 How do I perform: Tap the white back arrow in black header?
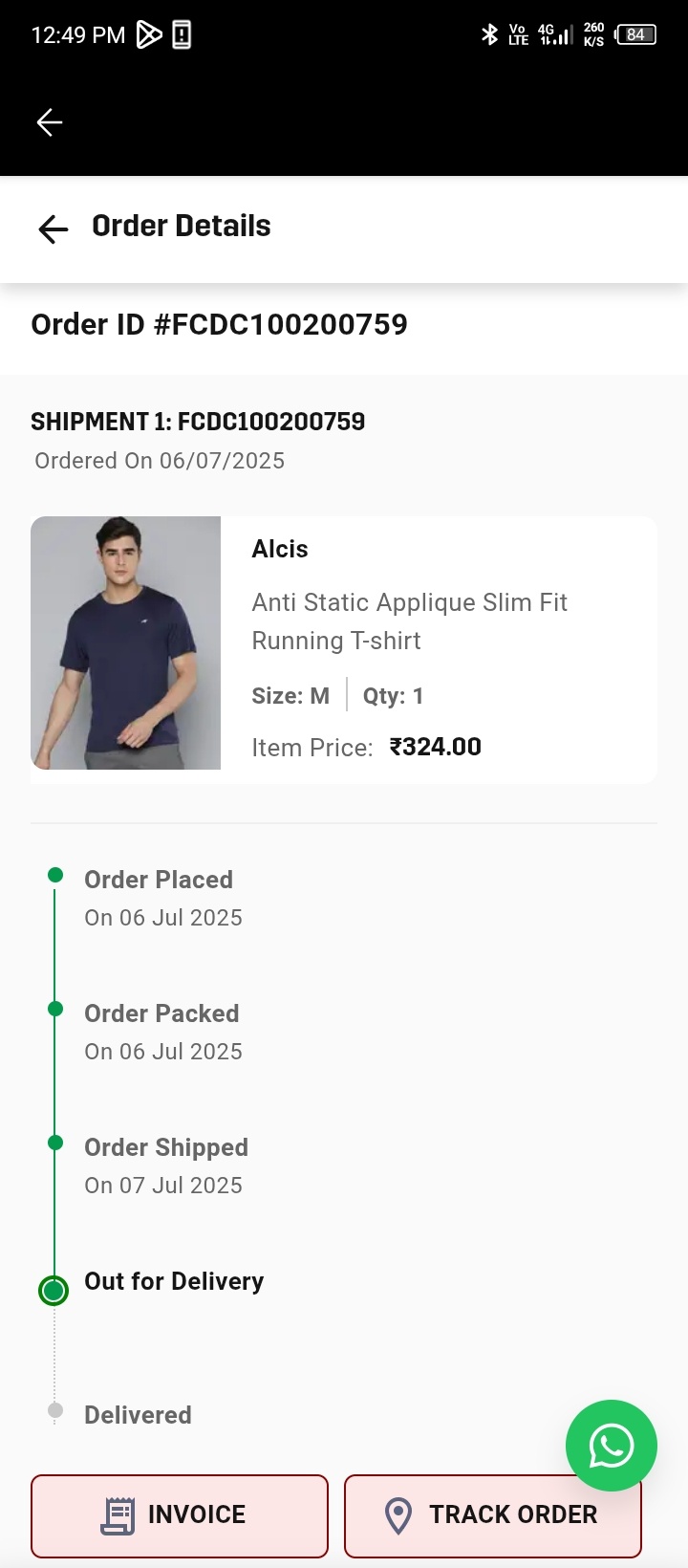coord(50,122)
